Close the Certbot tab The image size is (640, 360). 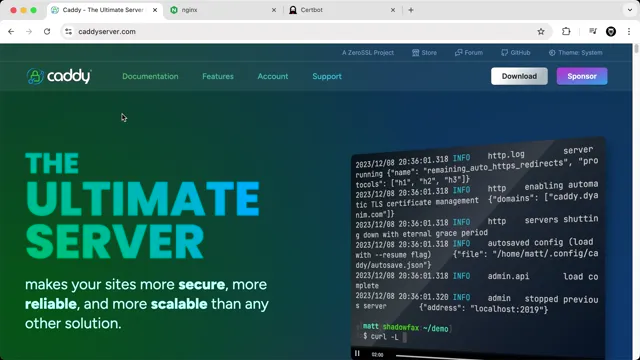pyautogui.click(x=393, y=10)
